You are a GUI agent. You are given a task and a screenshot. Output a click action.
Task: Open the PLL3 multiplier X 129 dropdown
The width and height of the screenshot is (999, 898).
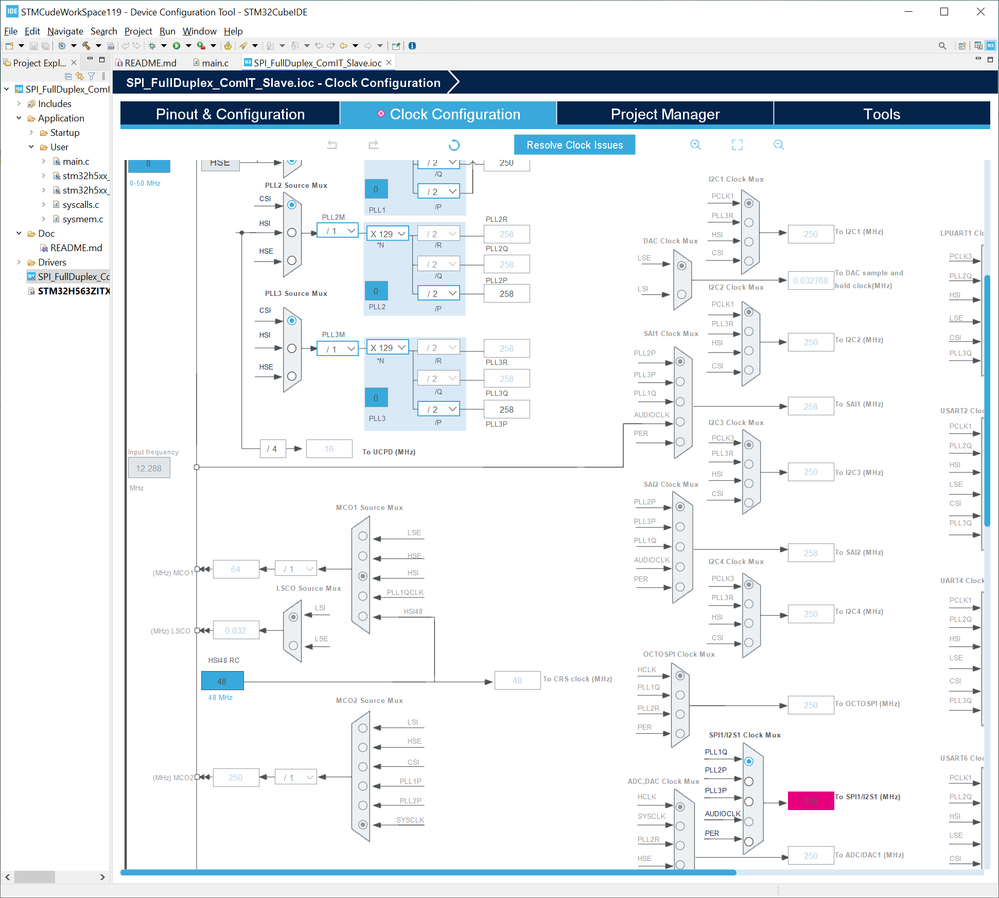pyautogui.click(x=387, y=348)
